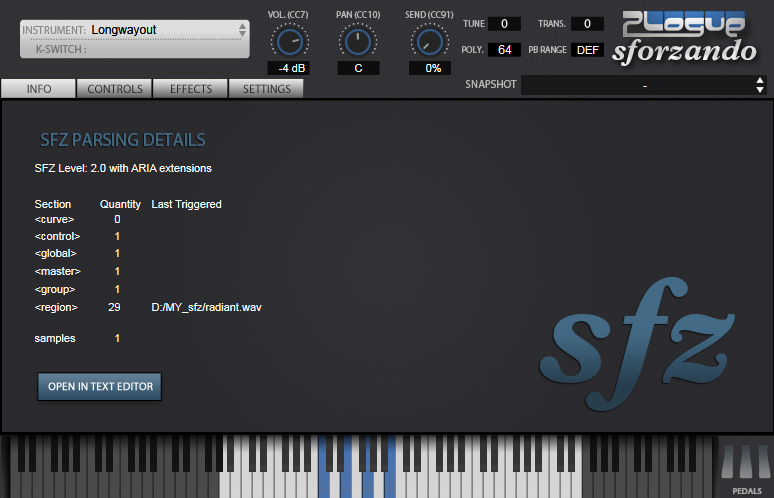
Task: Click the pan value box showing C
Action: (358, 68)
